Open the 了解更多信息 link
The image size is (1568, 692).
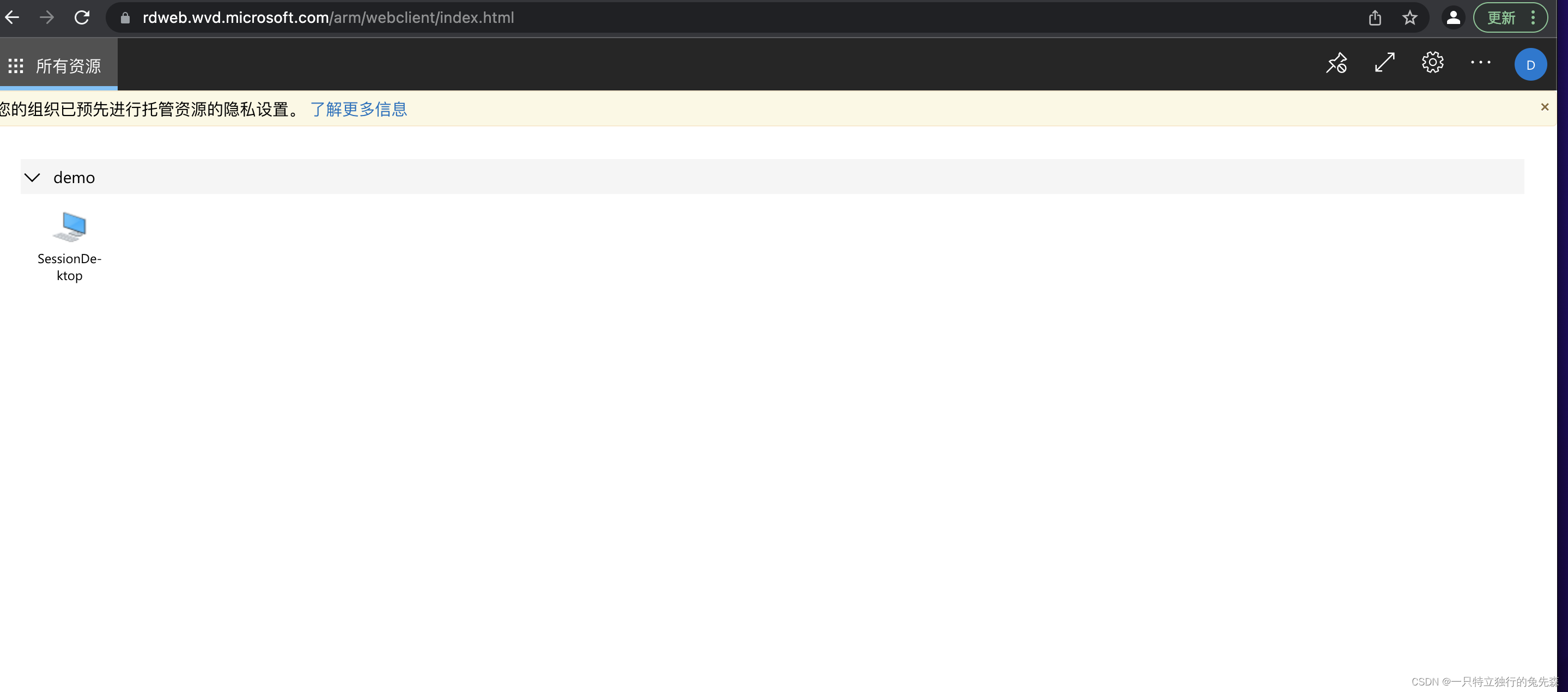click(x=358, y=109)
